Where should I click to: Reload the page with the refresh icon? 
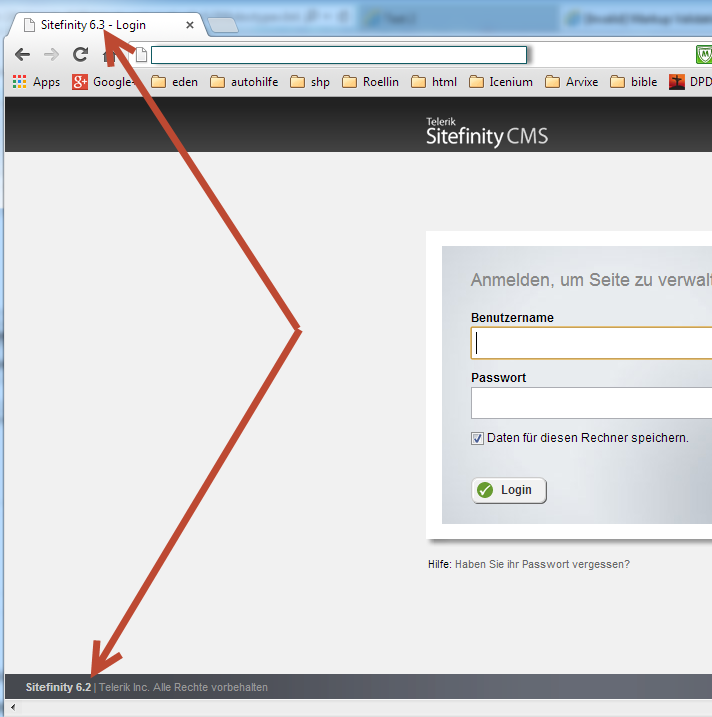click(x=81, y=54)
